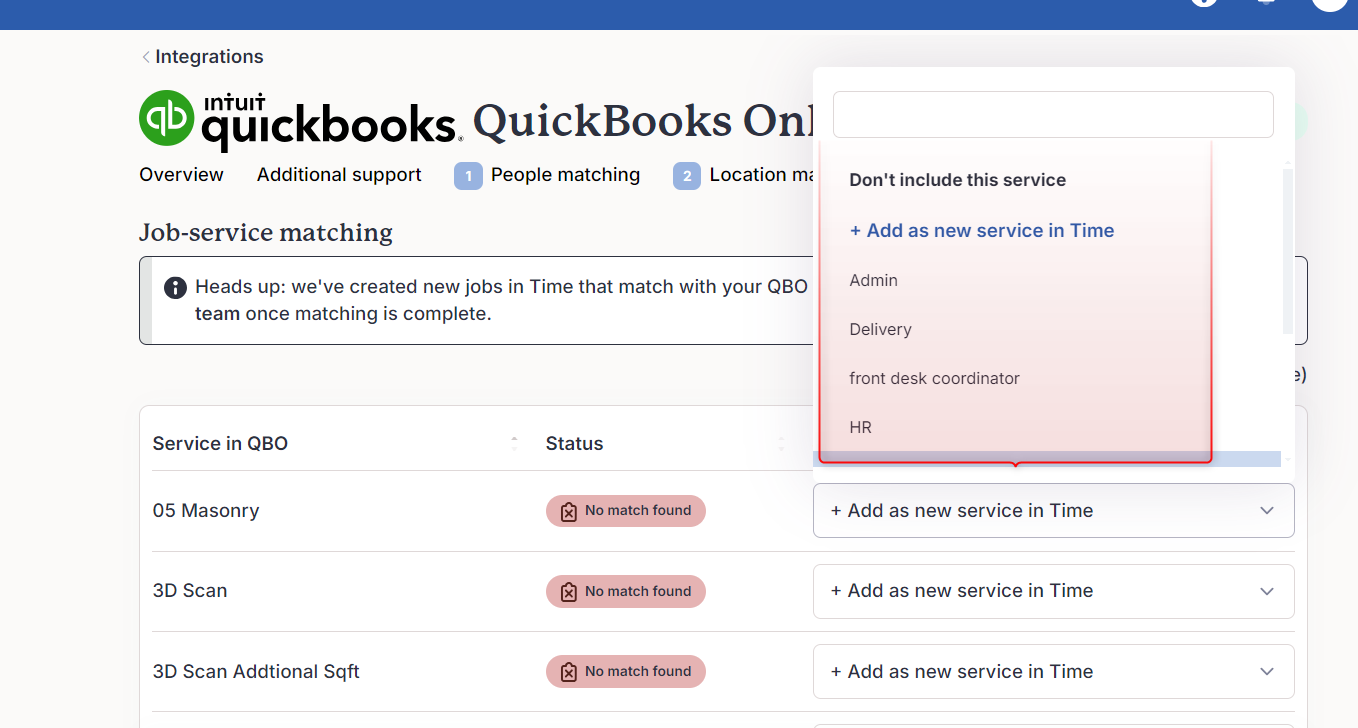The image size is (1358, 728).
Task: Click the Intuit QuickBooks logo
Action: (x=300, y=120)
